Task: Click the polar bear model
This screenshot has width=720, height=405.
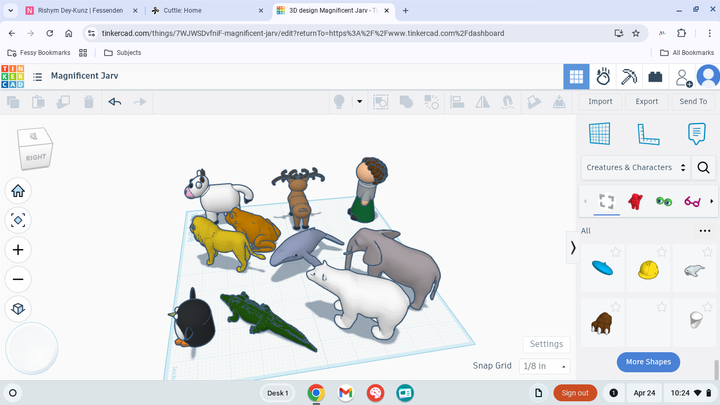Action: (x=353, y=298)
